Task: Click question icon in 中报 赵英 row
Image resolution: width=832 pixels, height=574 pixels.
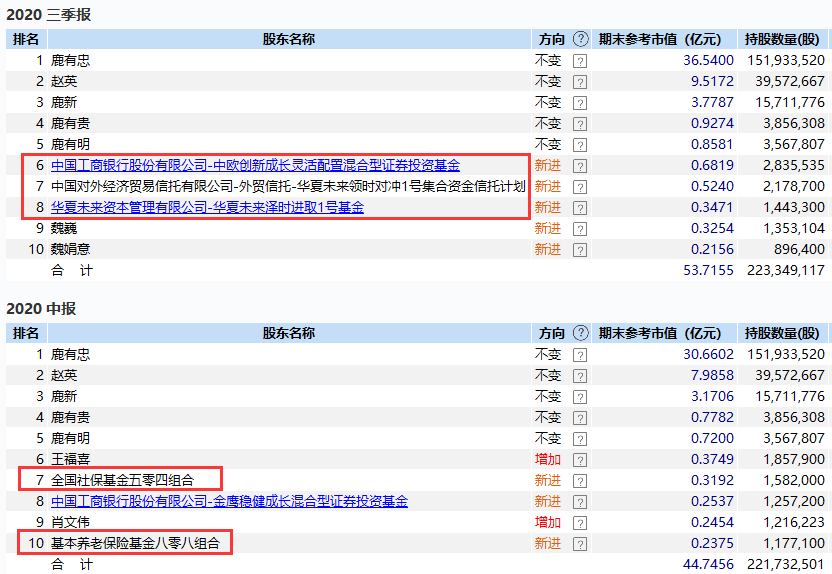Action: [580, 376]
